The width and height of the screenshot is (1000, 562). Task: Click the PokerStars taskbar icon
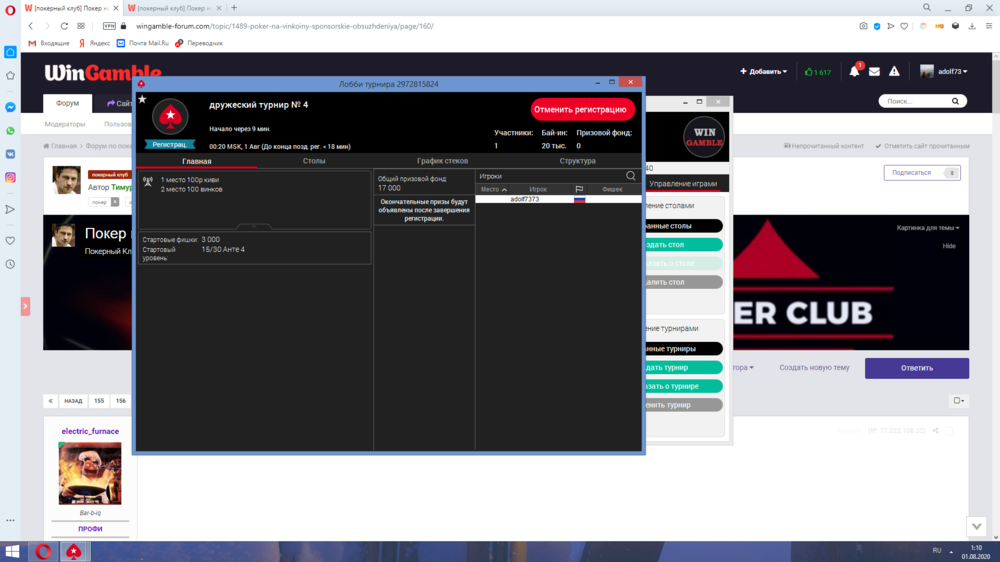point(73,551)
